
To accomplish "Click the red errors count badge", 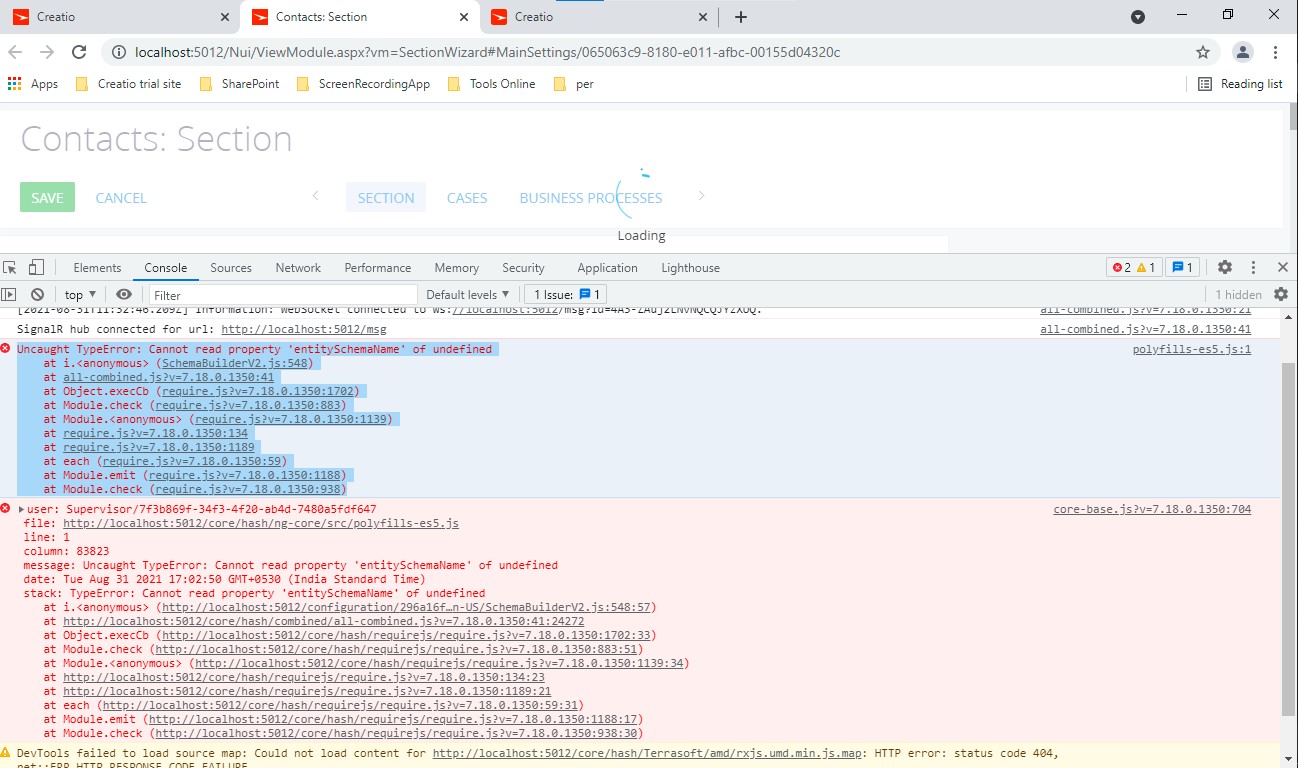I will 1122,267.
